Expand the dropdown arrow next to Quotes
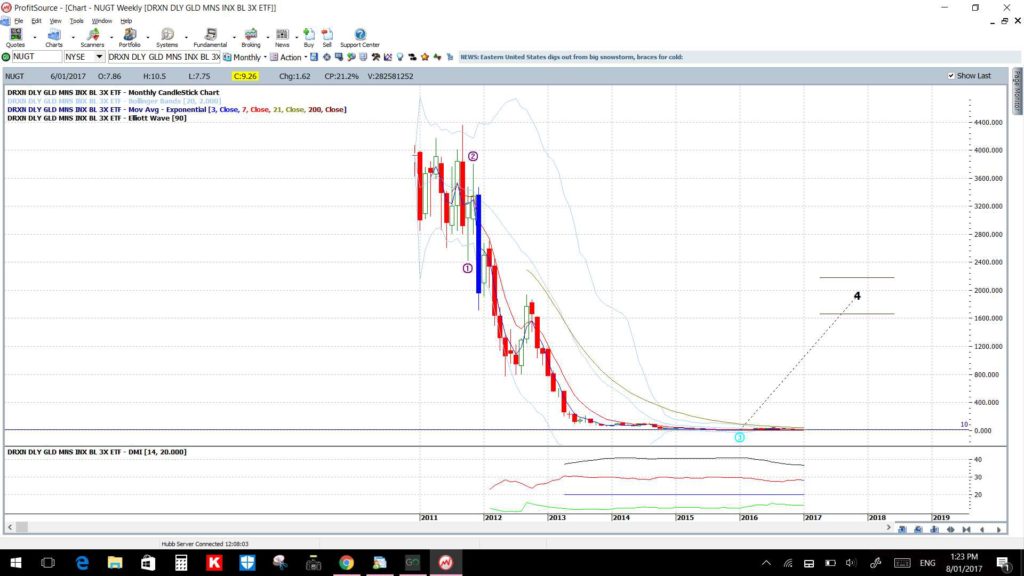 [x=35, y=37]
